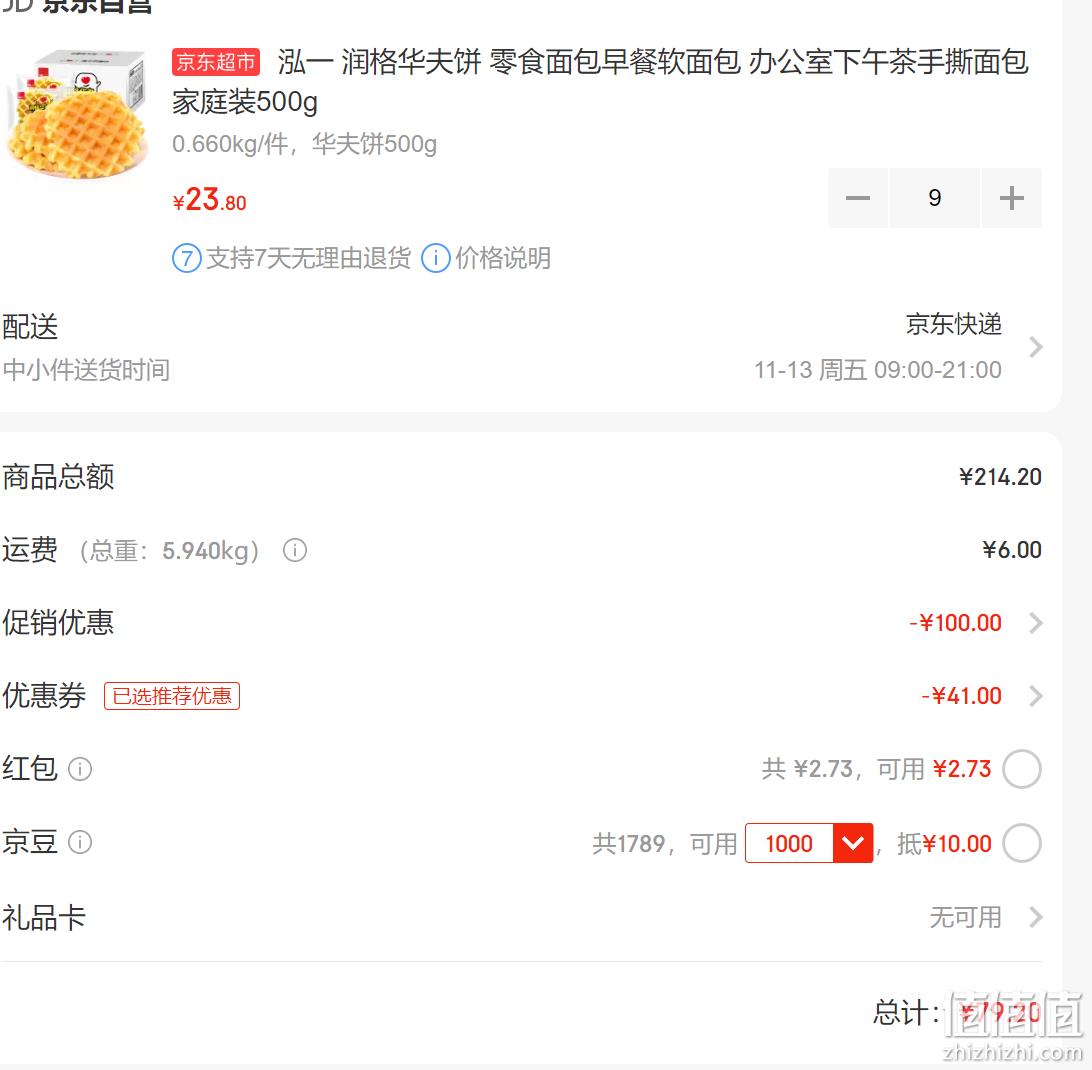The height and width of the screenshot is (1070, 1092).
Task: Increase item quantity with plus button
Action: [1011, 198]
